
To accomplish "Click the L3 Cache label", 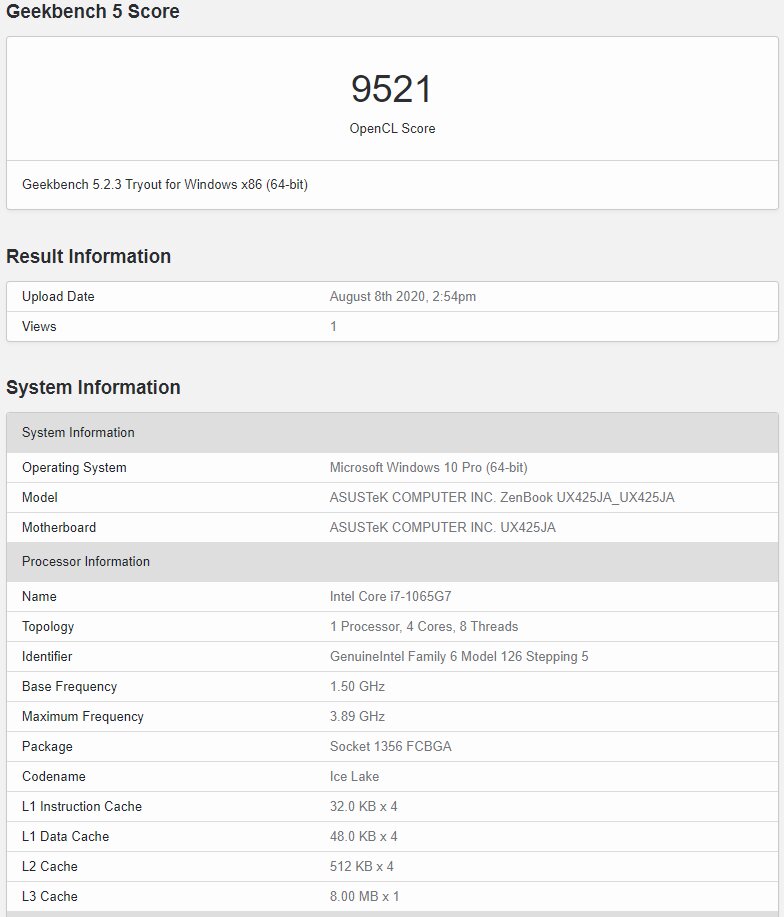I will pos(50,897).
